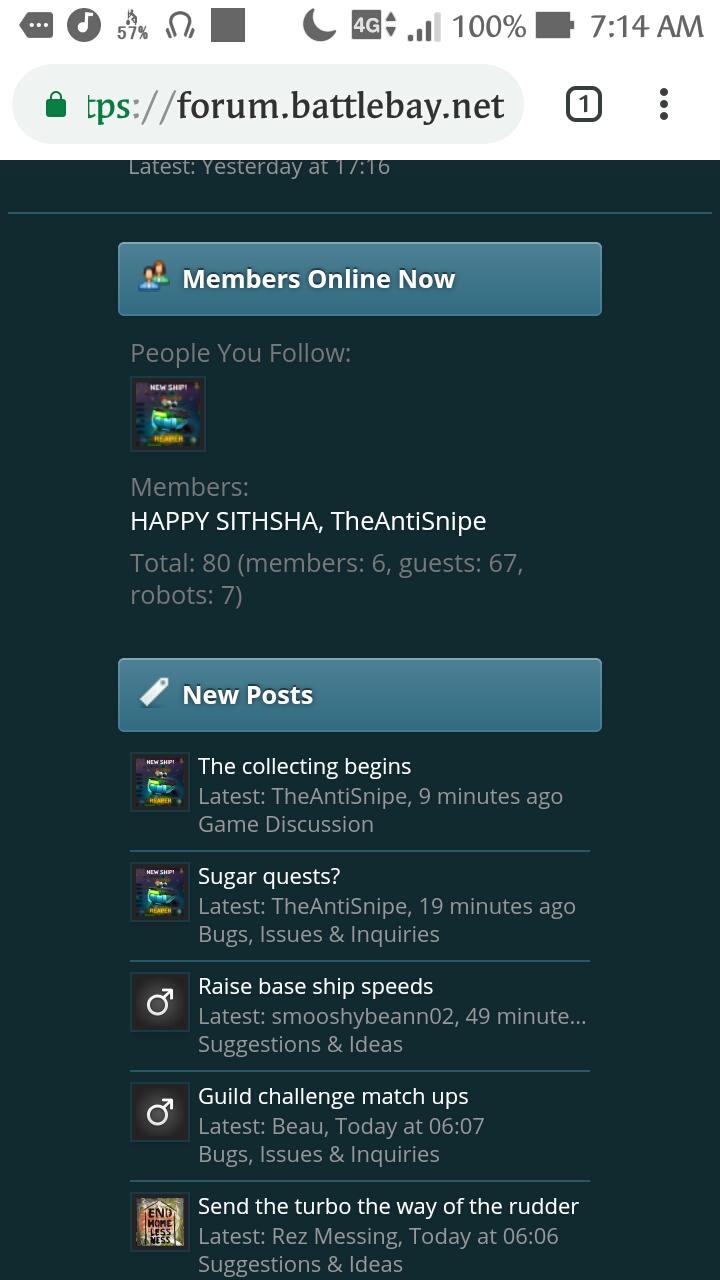
Task: Tap avatar beside "Send the turbo" thread
Action: tap(160, 1222)
